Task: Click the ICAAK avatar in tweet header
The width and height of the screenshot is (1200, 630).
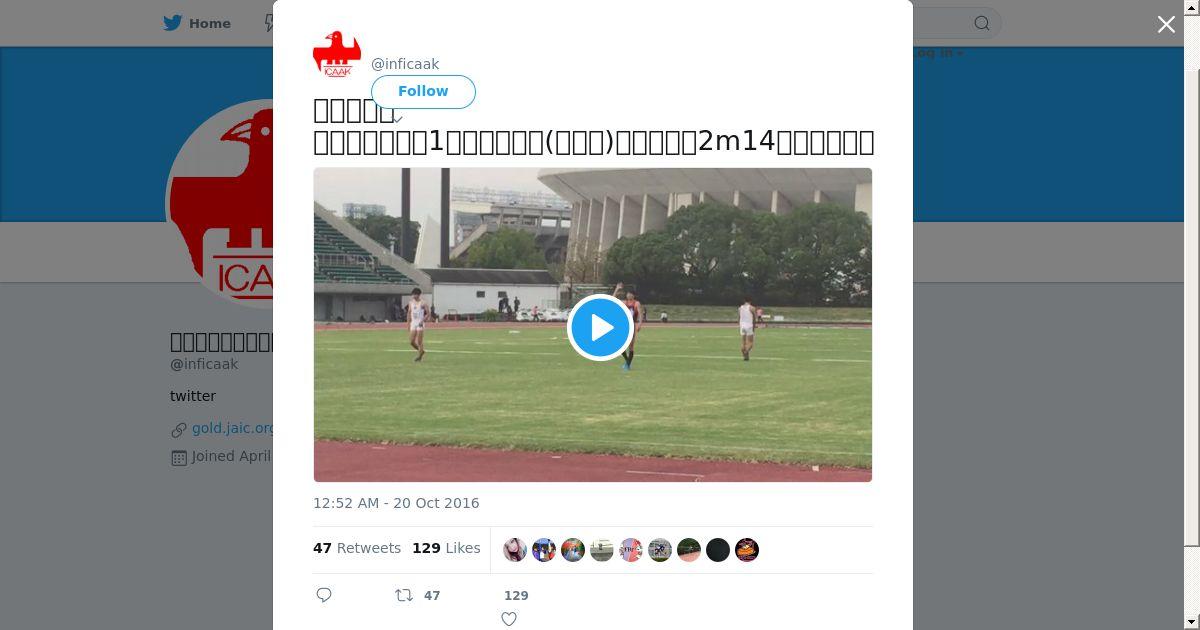Action: [337, 54]
